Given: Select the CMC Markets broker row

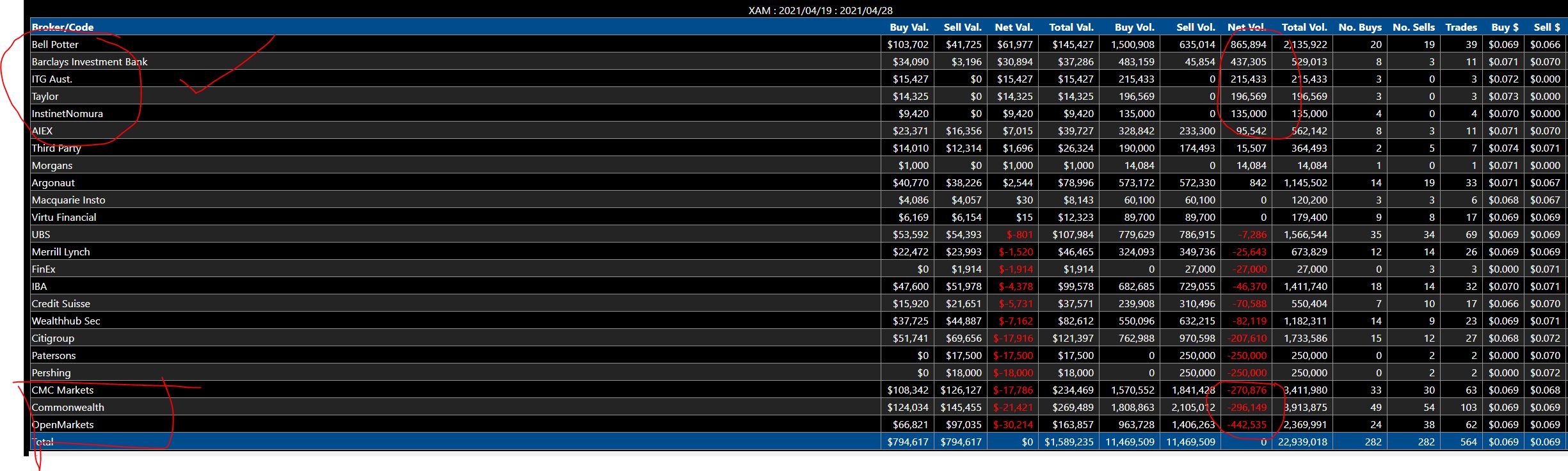Looking at the screenshot, I should [797, 390].
